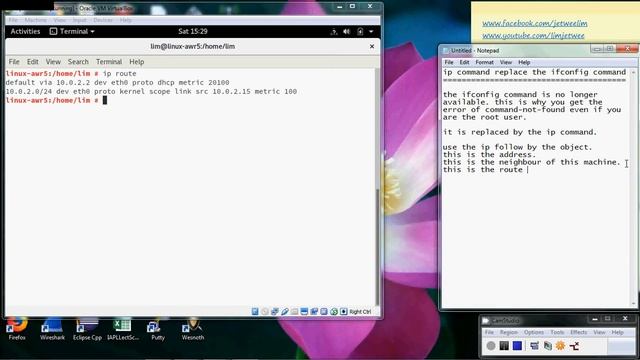Click the gray Record button in CamStudio
Image resolution: width=640 pixels, height=360 pixels.
pos(491,346)
